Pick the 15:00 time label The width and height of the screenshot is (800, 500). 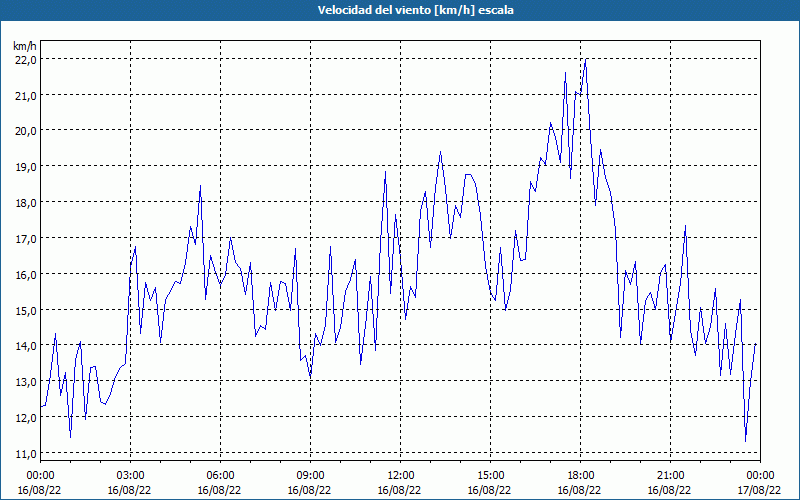(490, 476)
